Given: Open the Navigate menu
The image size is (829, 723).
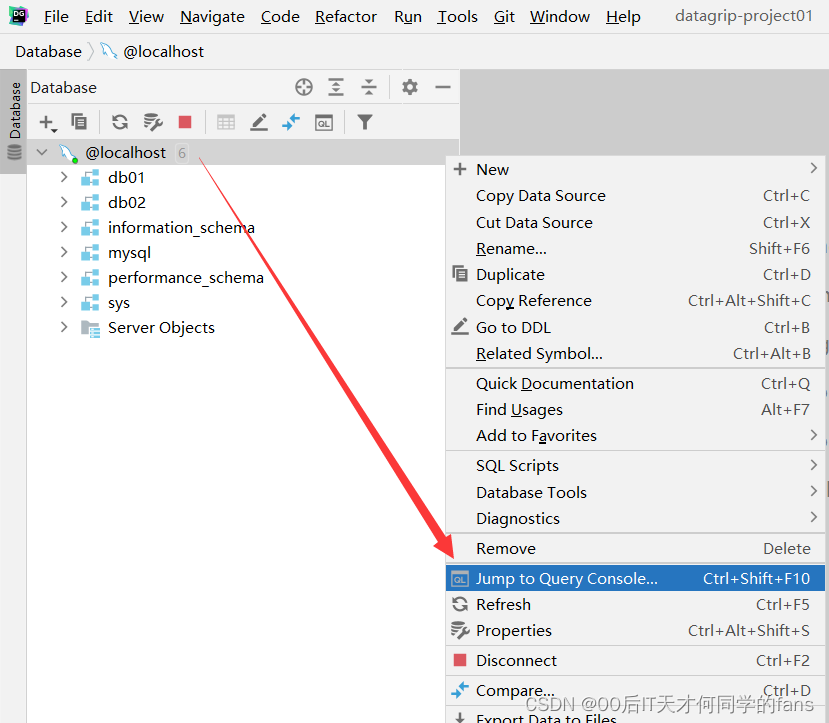Looking at the screenshot, I should pyautogui.click(x=212, y=17).
